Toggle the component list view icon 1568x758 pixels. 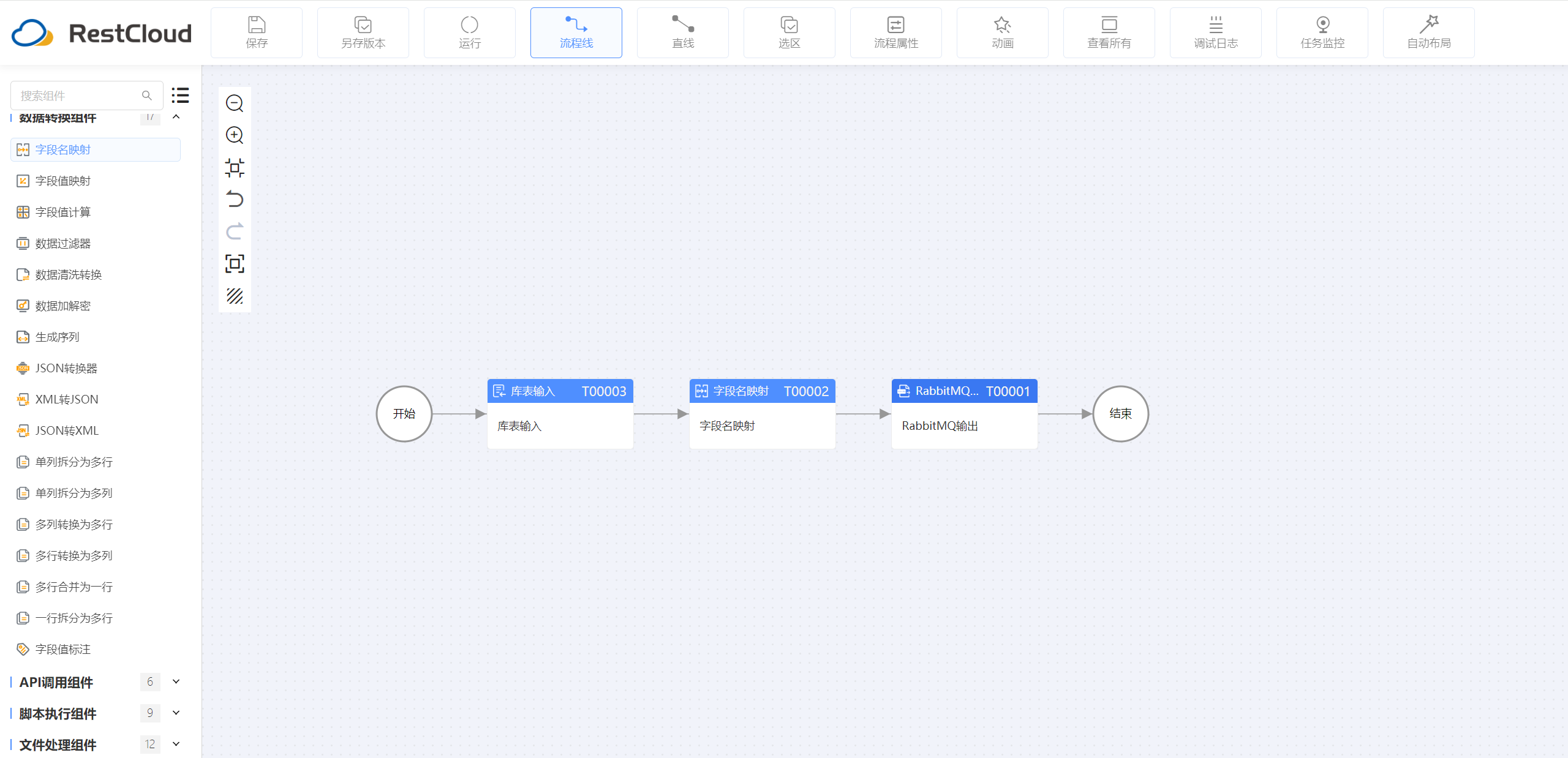[x=180, y=96]
